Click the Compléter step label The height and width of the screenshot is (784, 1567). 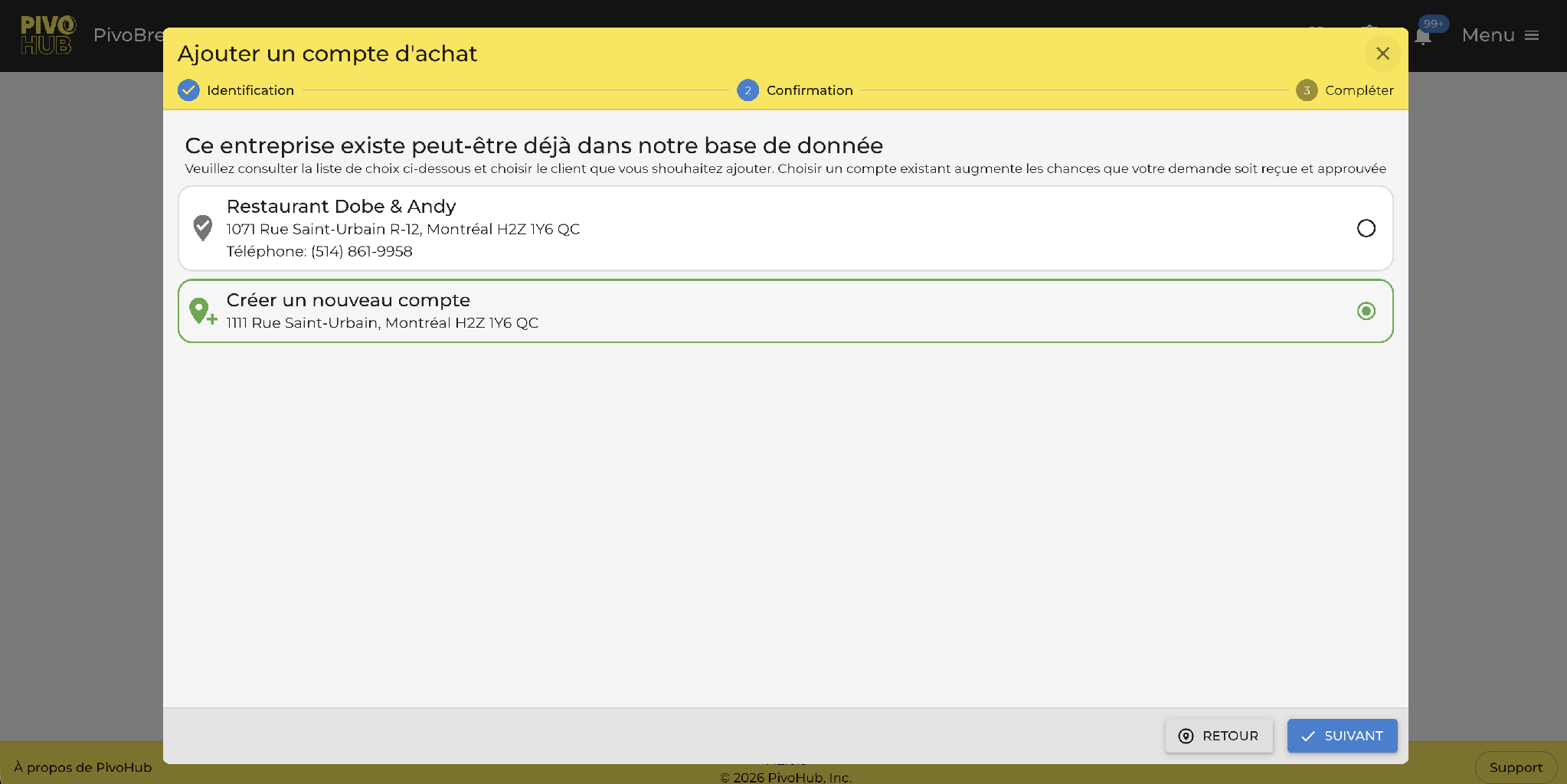point(1359,90)
